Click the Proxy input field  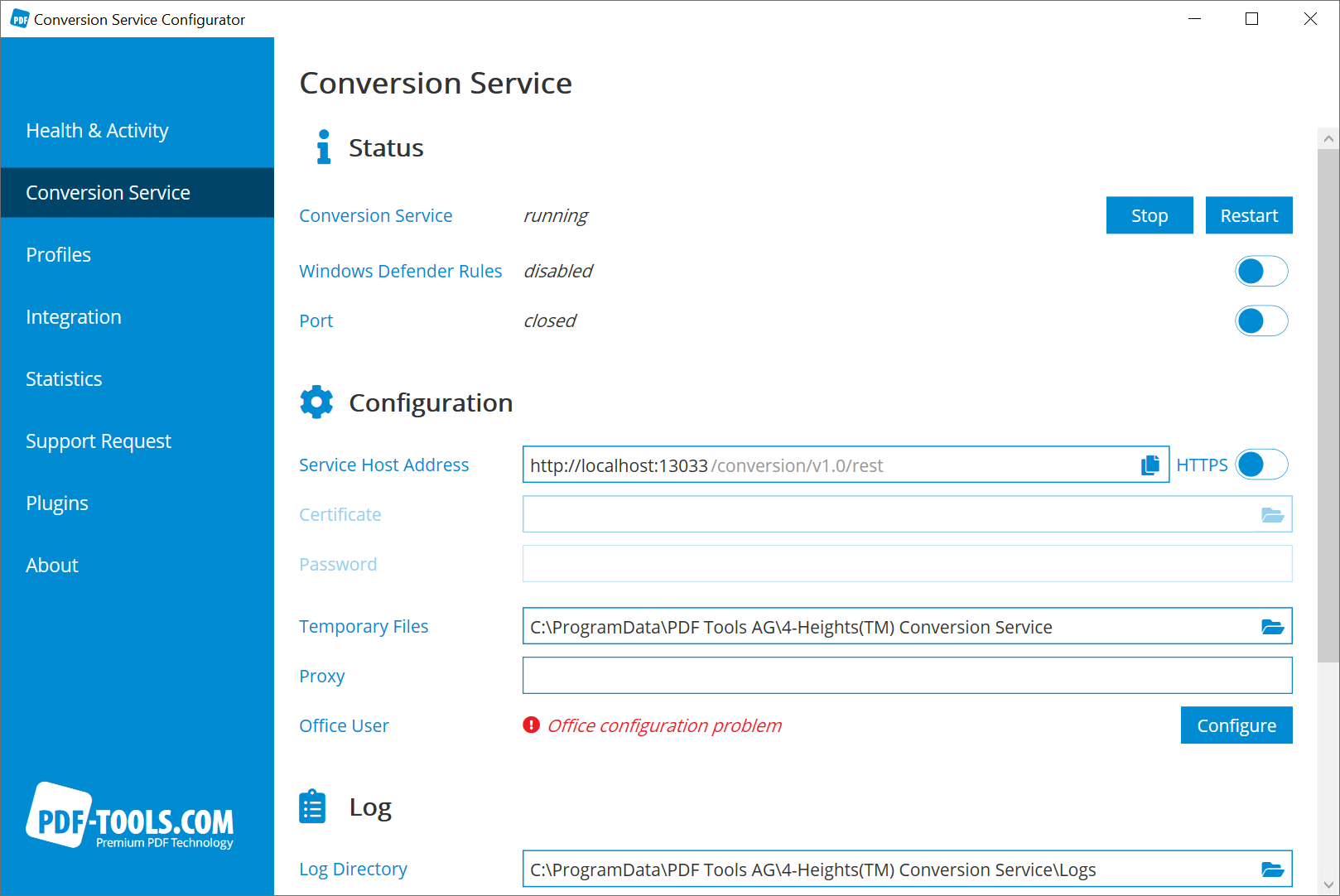pos(908,676)
